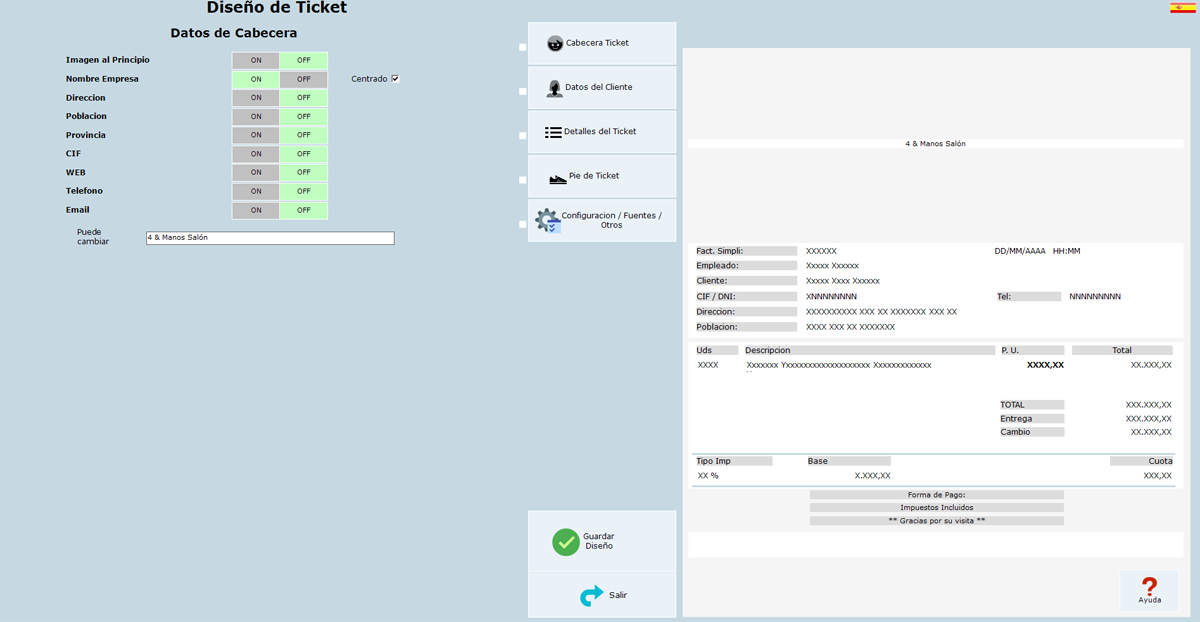
Task: Enable the Telefono ON option
Action: point(256,191)
